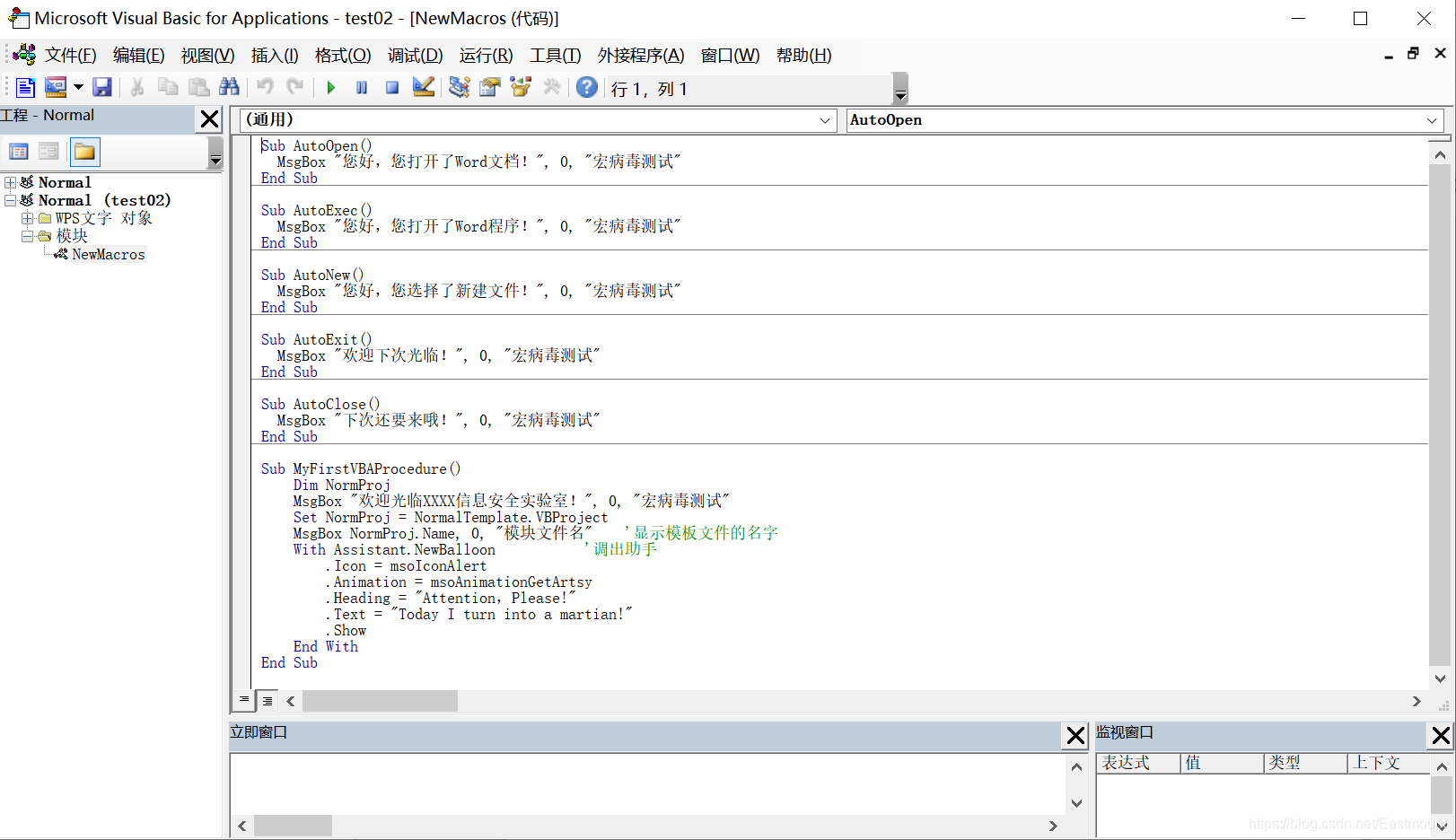Click the 上下文 column header
This screenshot has height=840, width=1456.
[x=1388, y=763]
